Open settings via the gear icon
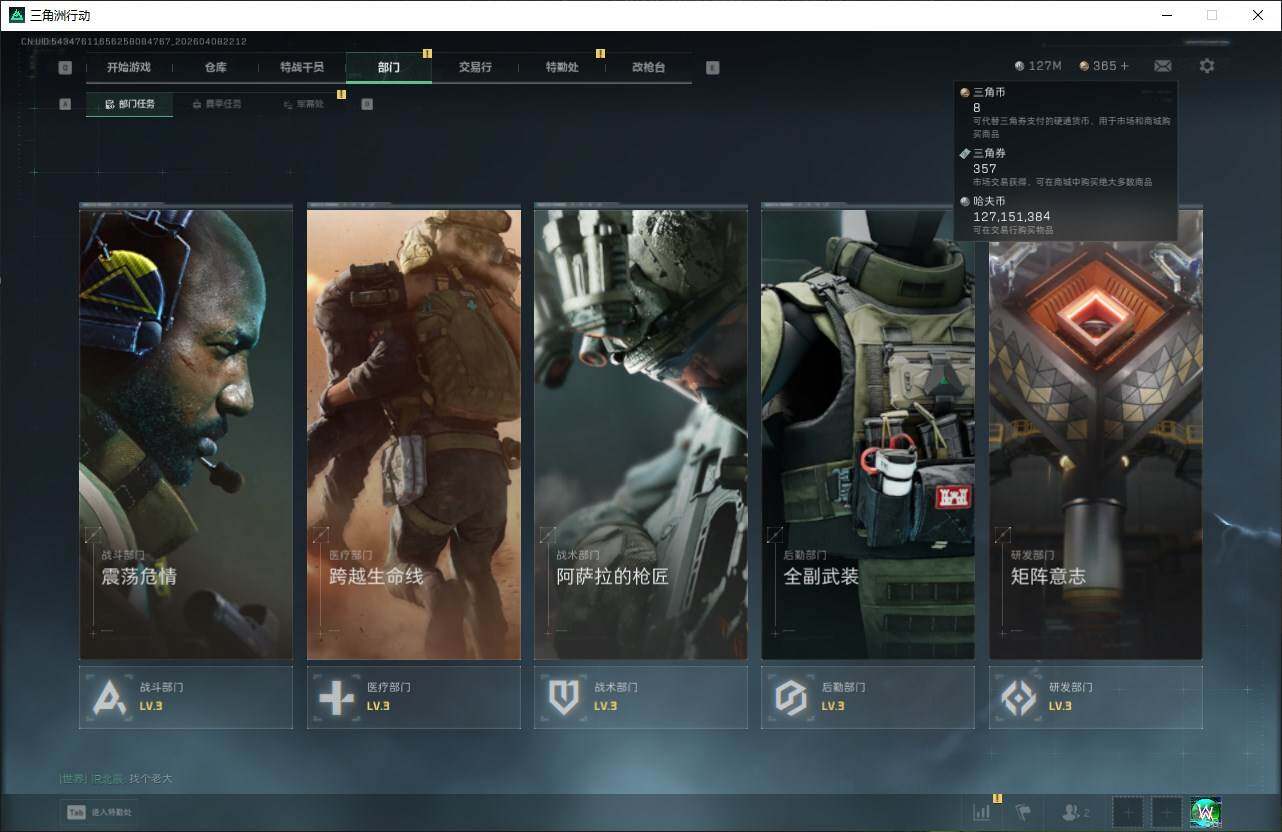The height and width of the screenshot is (832, 1282). [x=1207, y=66]
